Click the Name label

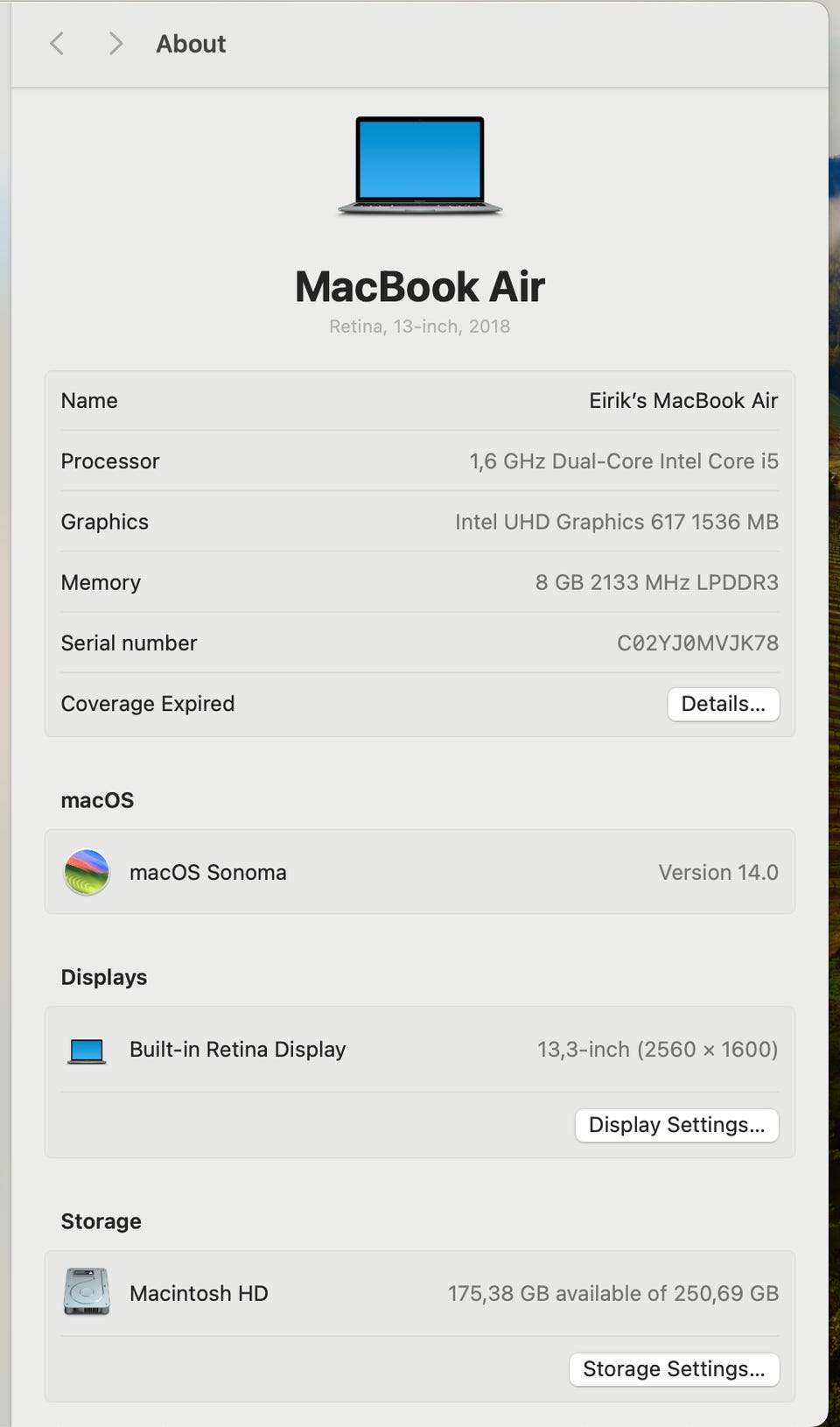89,401
